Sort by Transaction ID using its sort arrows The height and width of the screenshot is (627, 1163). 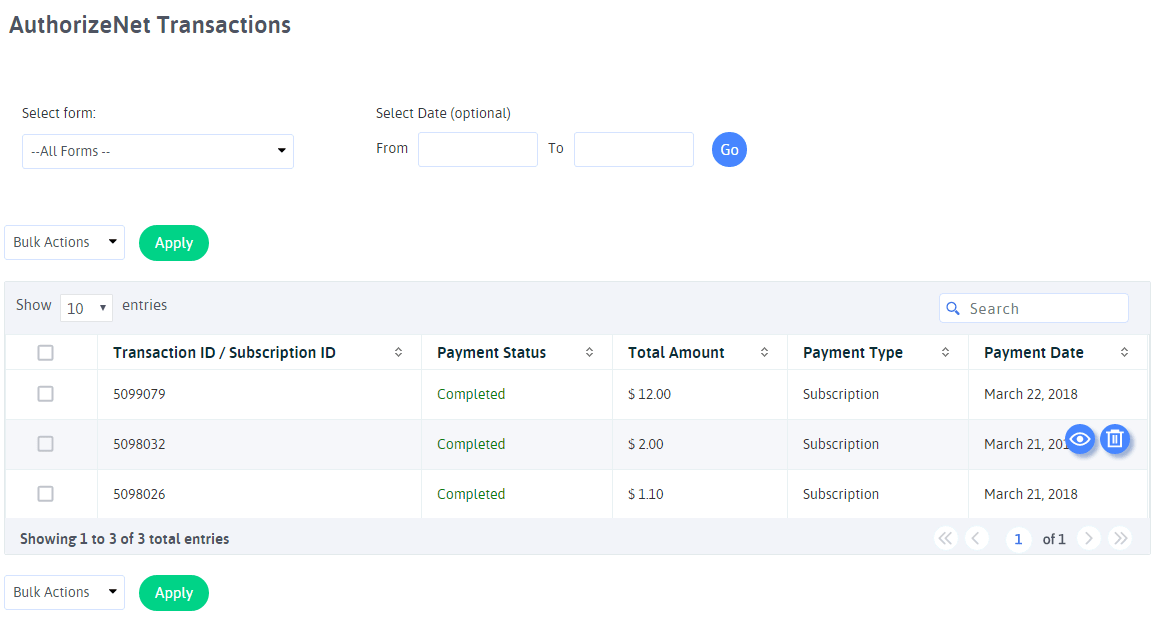pos(398,352)
